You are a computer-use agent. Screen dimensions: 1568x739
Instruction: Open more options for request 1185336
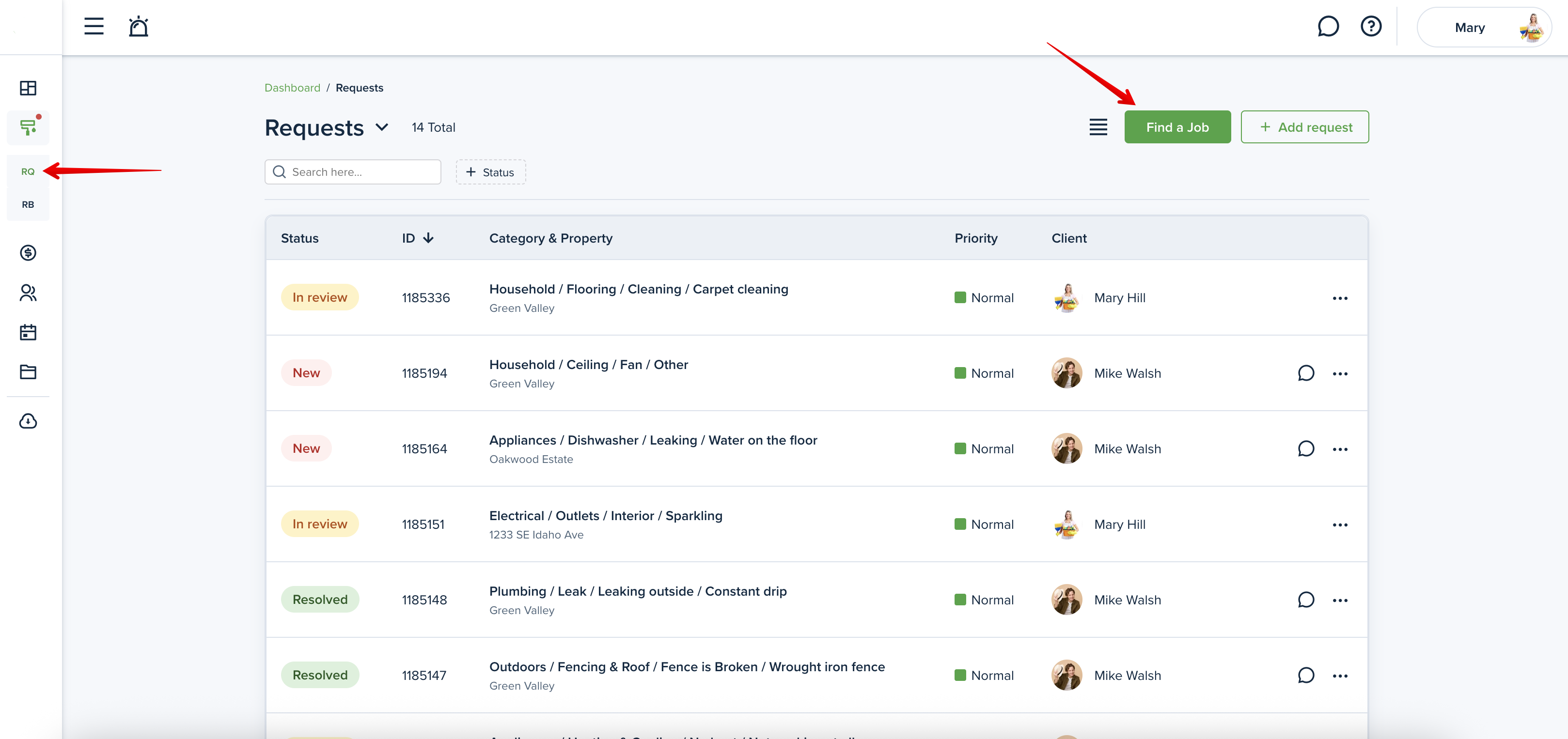(1340, 298)
